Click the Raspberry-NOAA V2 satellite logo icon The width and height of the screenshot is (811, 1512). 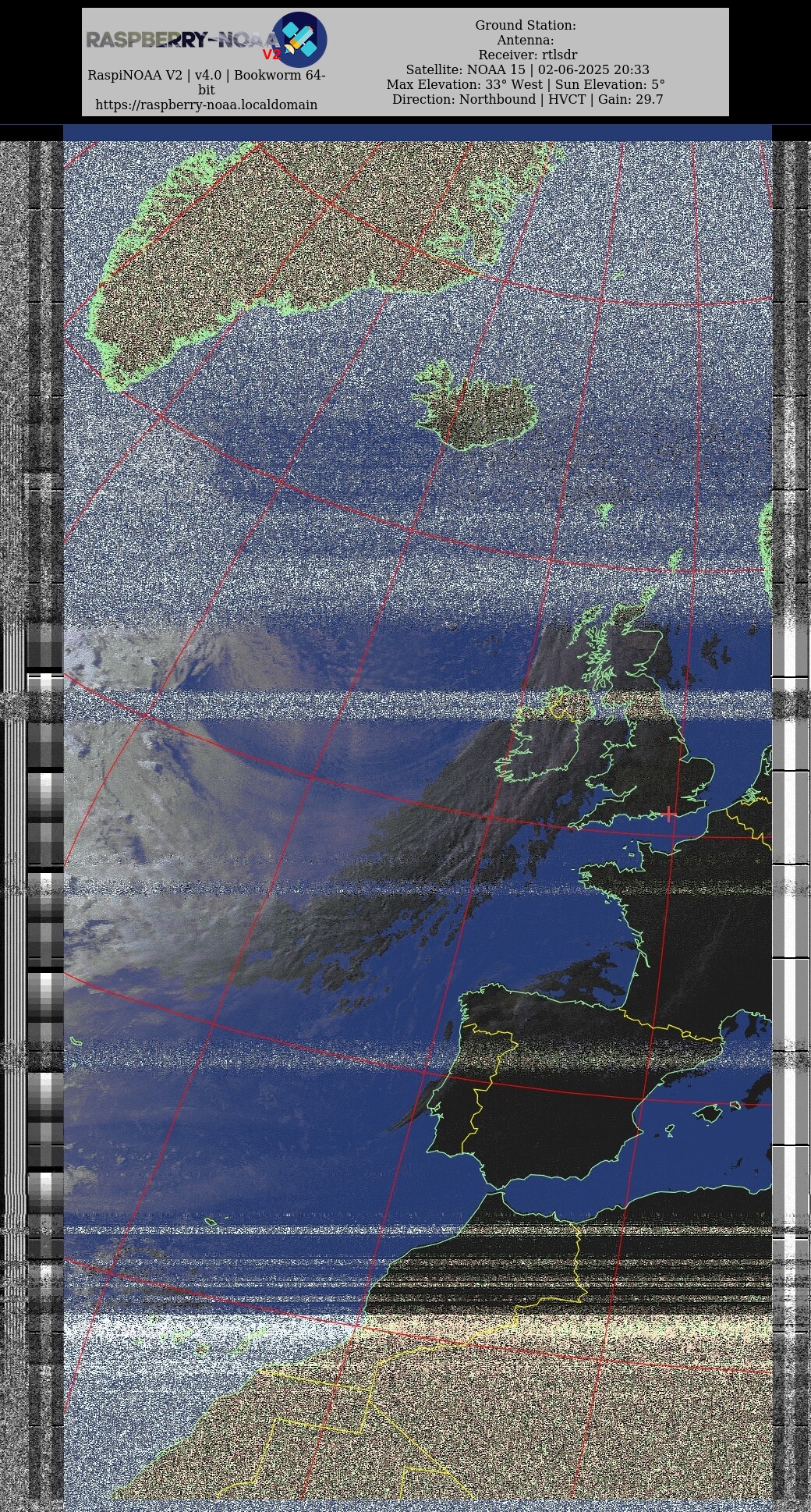(x=299, y=39)
